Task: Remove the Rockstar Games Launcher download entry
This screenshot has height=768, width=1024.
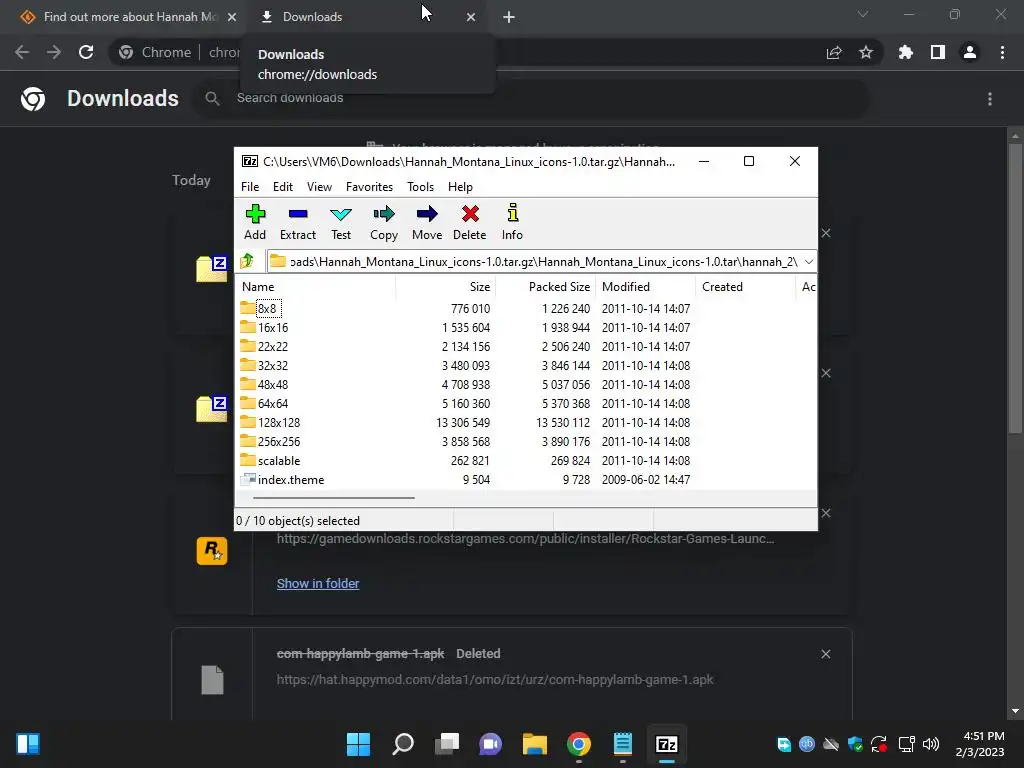Action: point(825,513)
